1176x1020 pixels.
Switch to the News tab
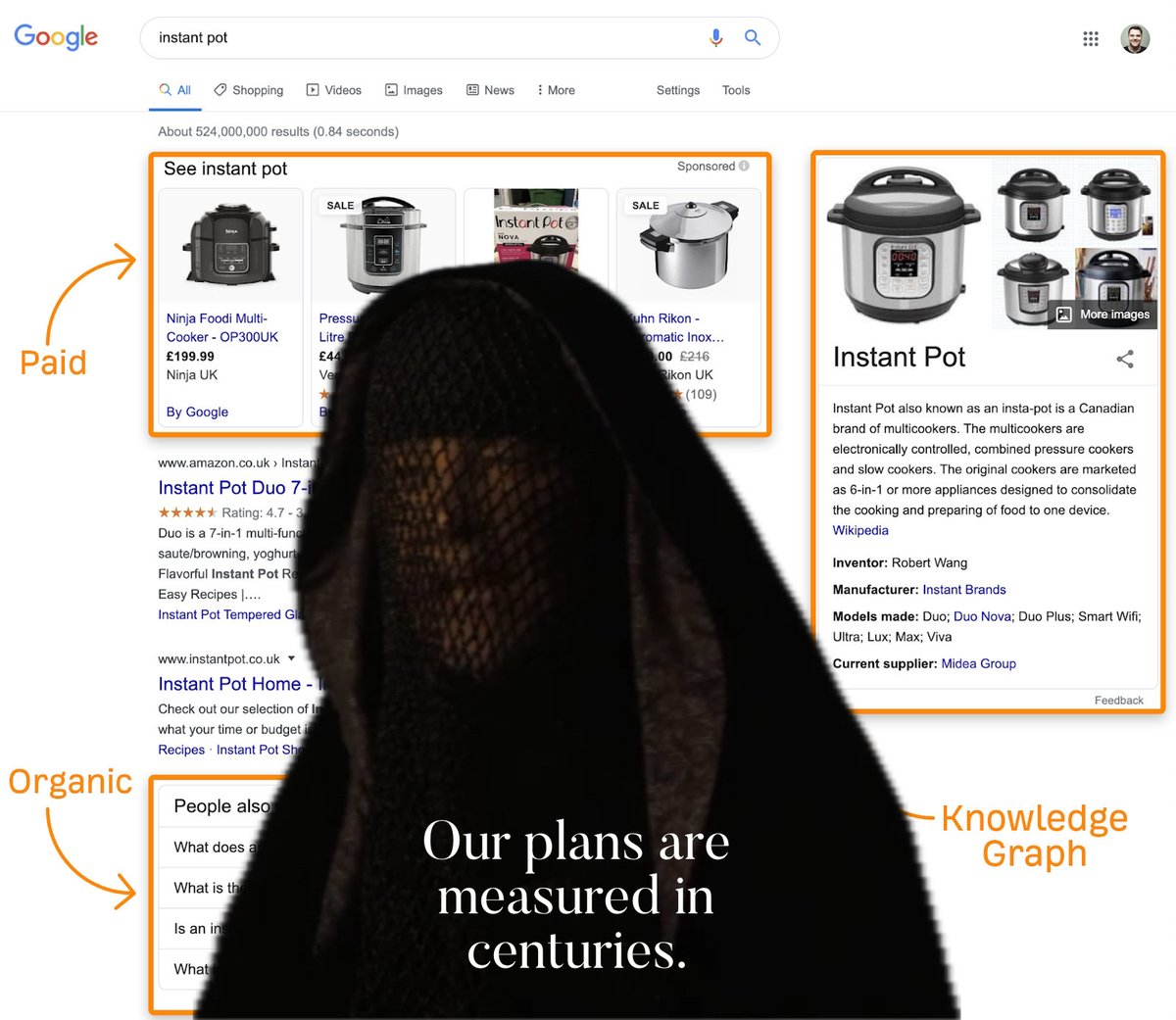coord(490,90)
